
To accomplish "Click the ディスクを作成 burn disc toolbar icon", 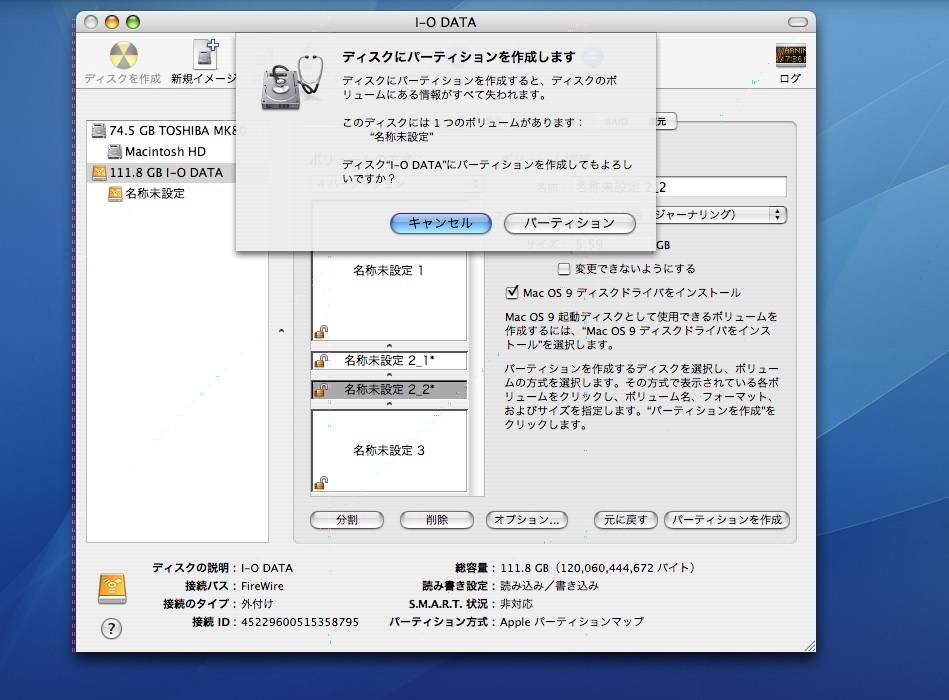I will [123, 56].
